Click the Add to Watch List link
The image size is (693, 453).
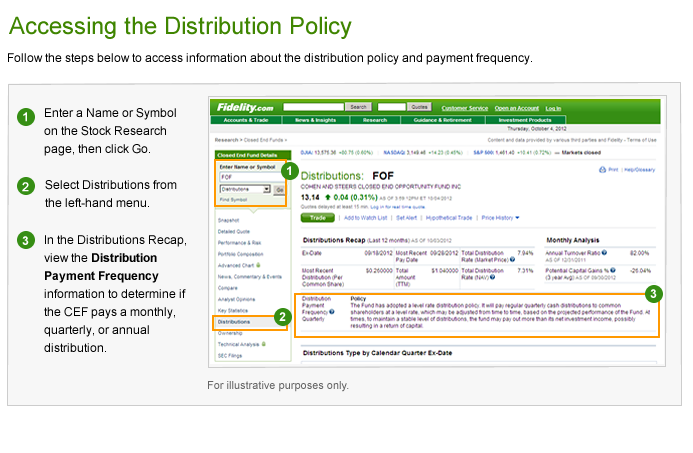[x=366, y=217]
